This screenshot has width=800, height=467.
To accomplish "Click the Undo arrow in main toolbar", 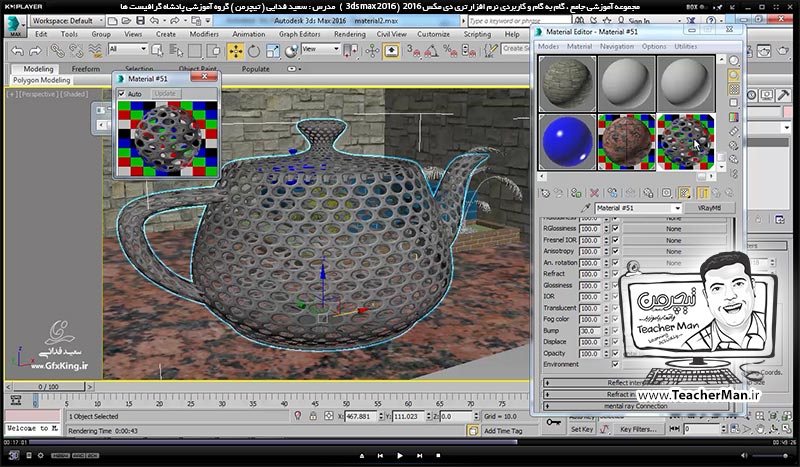I will (x=18, y=51).
